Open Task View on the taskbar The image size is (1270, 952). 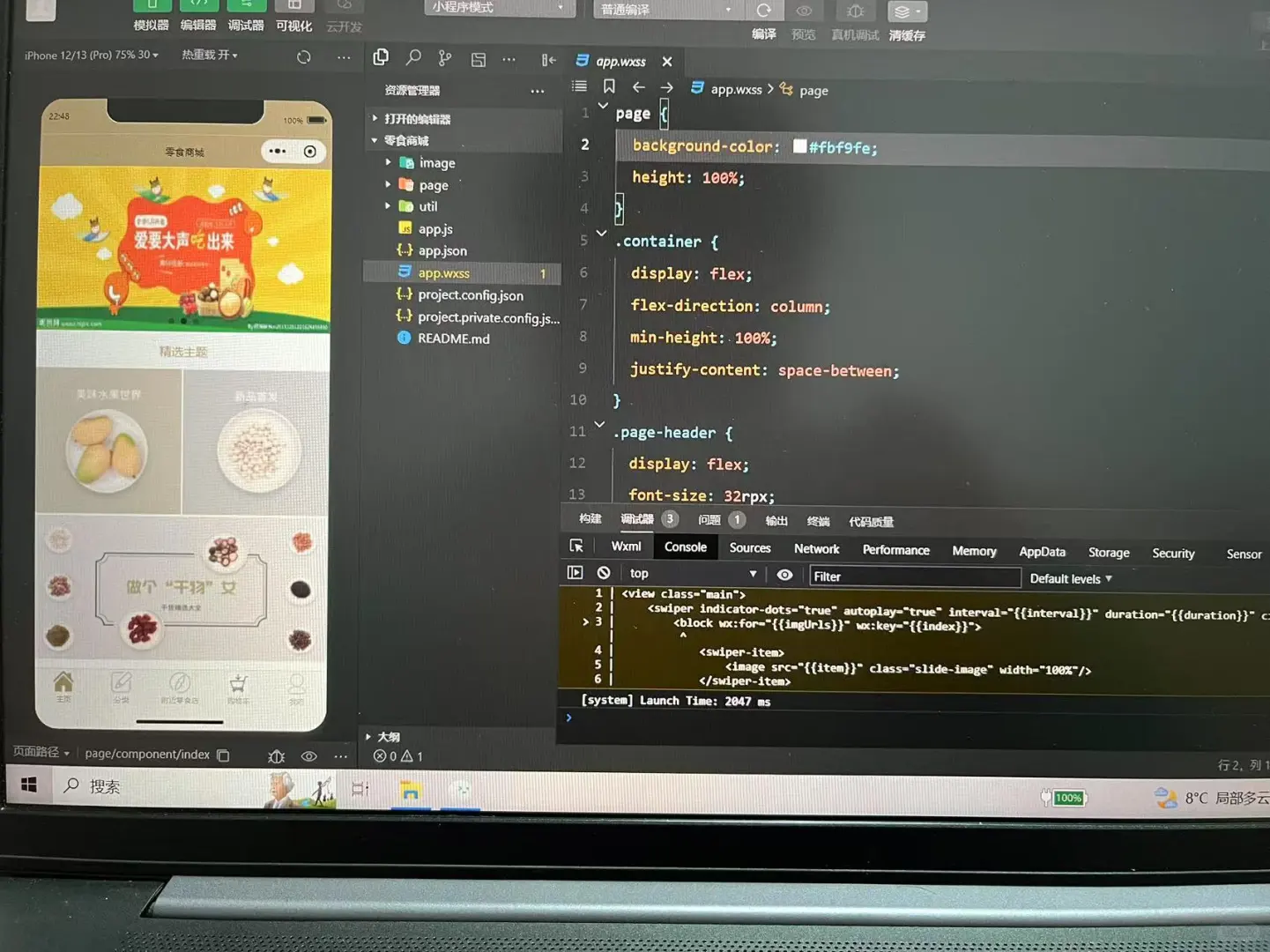point(360,788)
